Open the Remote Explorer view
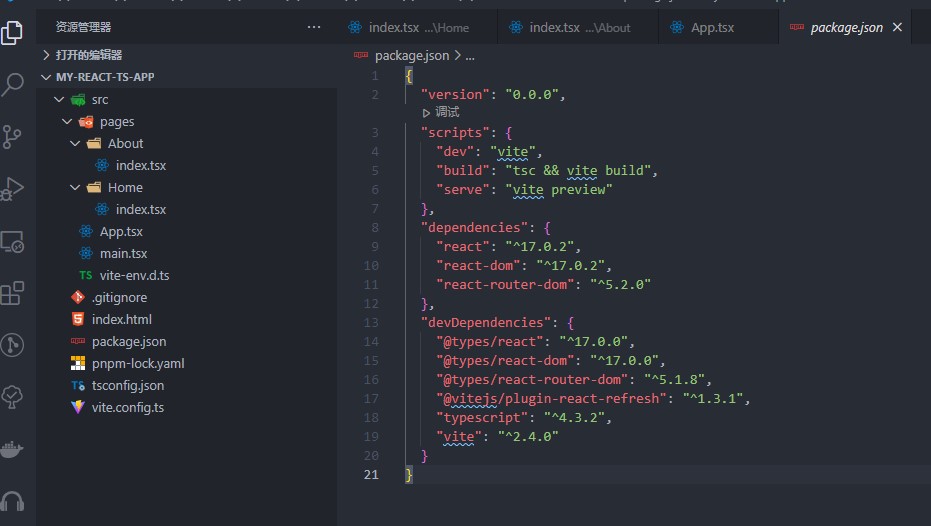The image size is (931, 526). (x=13, y=241)
